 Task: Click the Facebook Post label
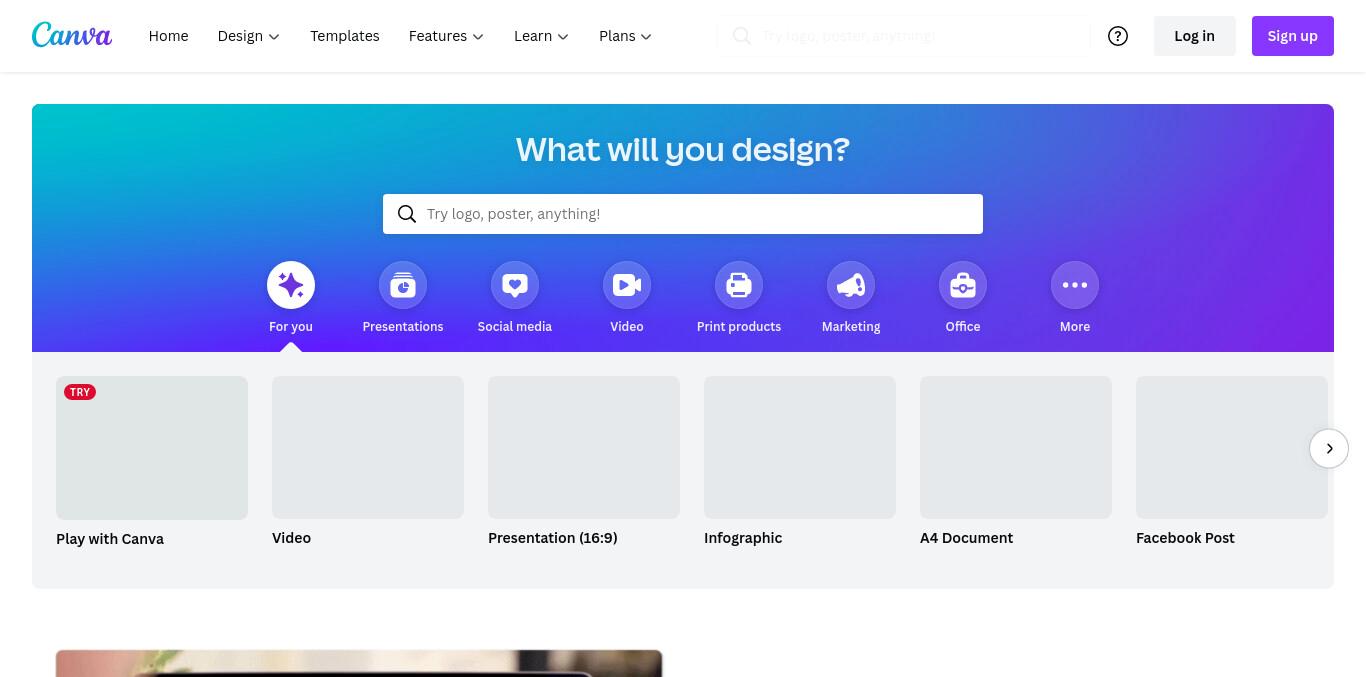(1185, 538)
